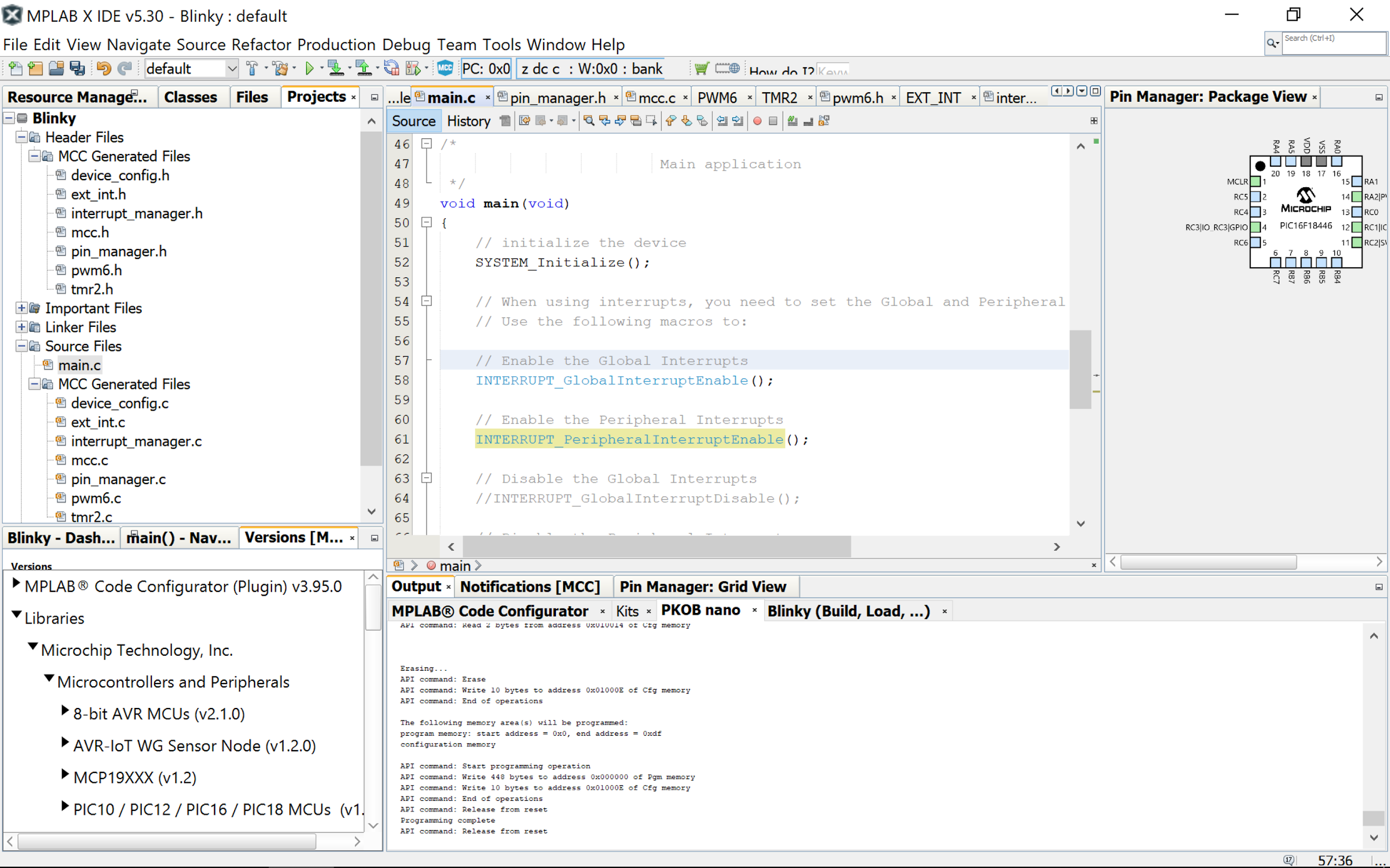The width and height of the screenshot is (1390, 868).
Task: Go to previous bookmark
Action: pos(671,121)
